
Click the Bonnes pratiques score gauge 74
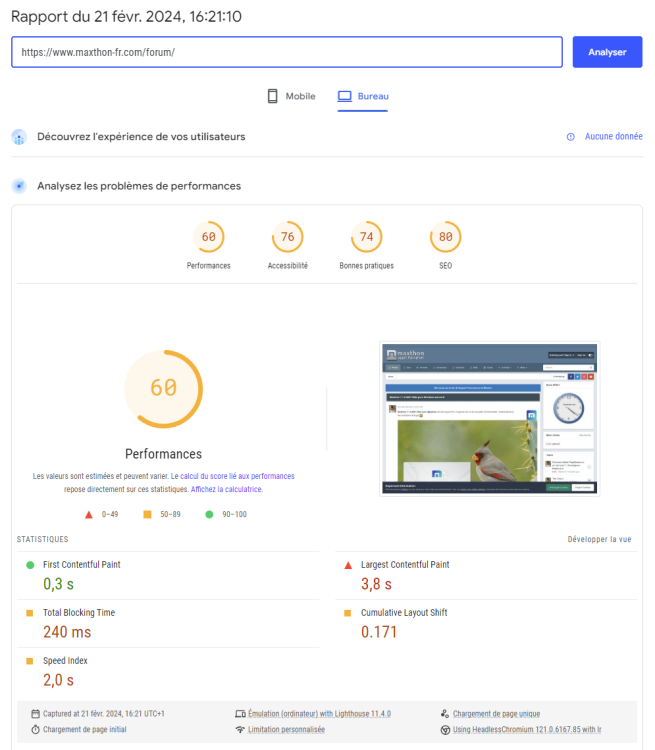pyautogui.click(x=366, y=238)
